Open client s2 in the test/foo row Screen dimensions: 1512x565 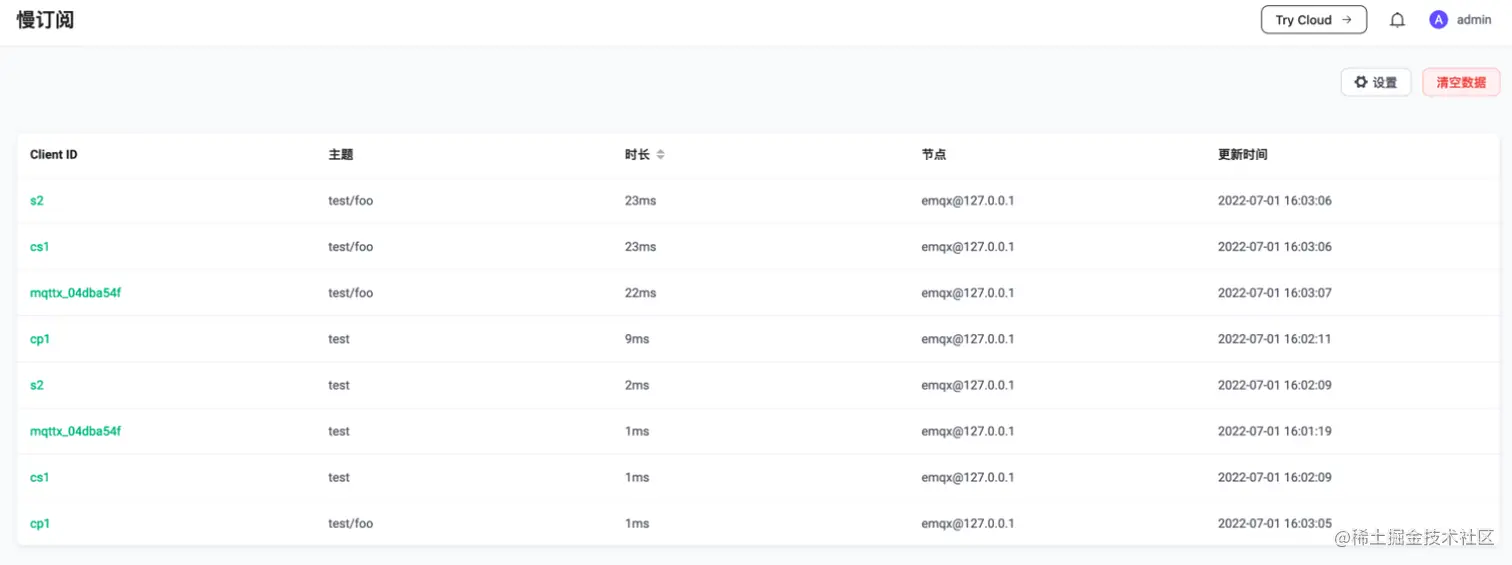37,201
